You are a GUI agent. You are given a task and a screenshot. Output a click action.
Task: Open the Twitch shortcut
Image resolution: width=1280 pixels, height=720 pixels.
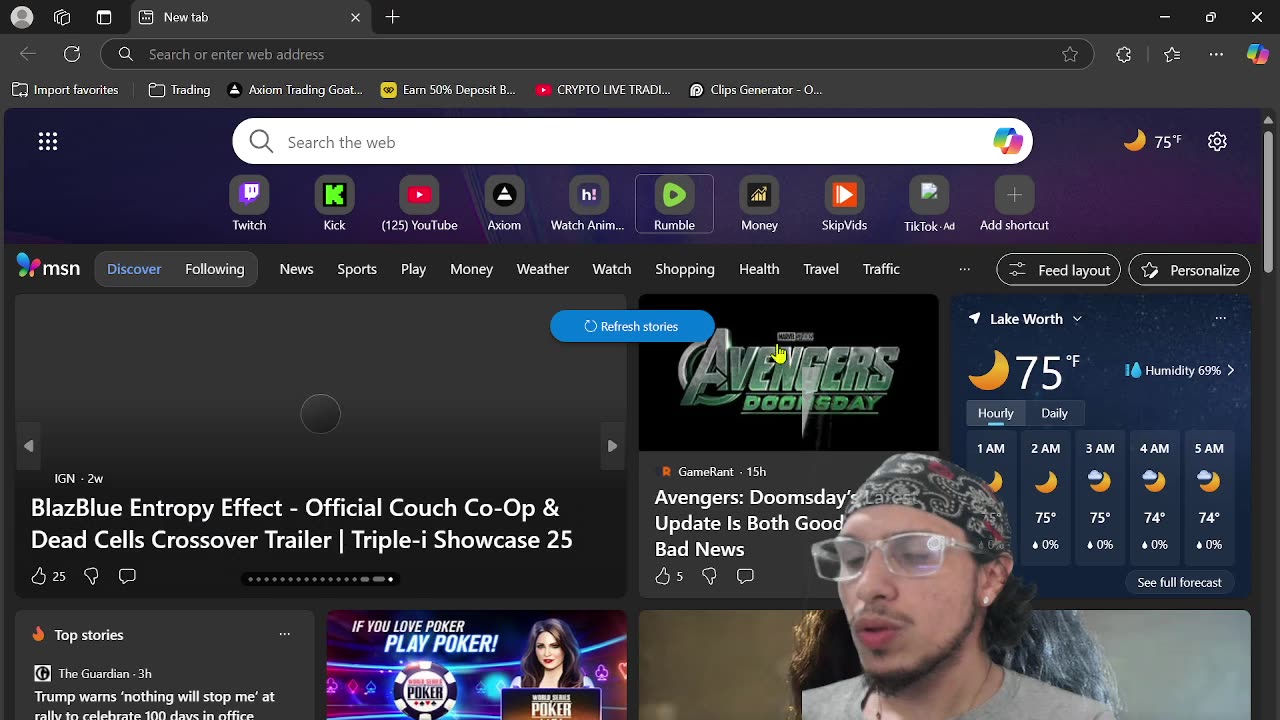tap(249, 204)
